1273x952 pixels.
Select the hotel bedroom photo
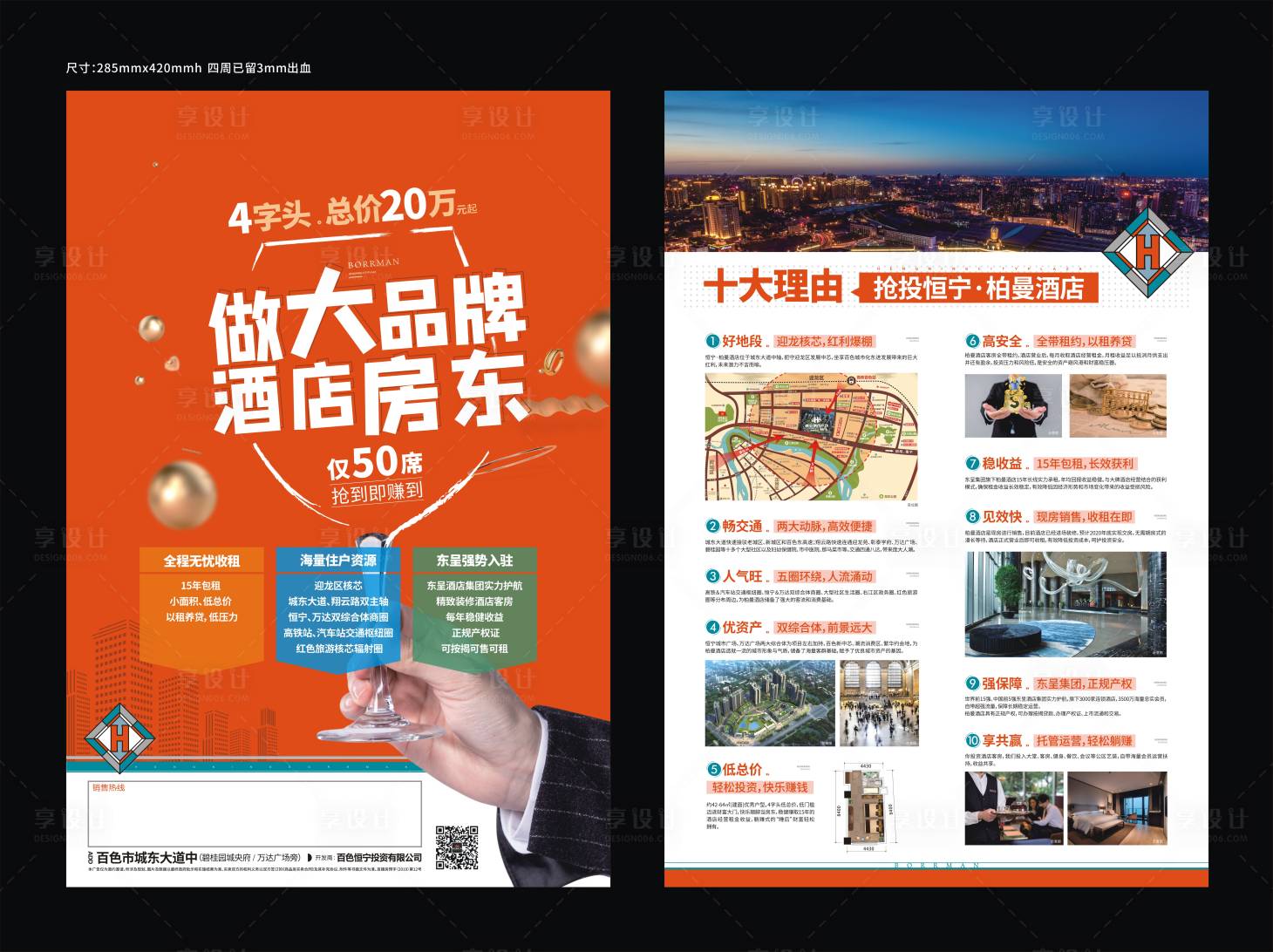click(1118, 808)
